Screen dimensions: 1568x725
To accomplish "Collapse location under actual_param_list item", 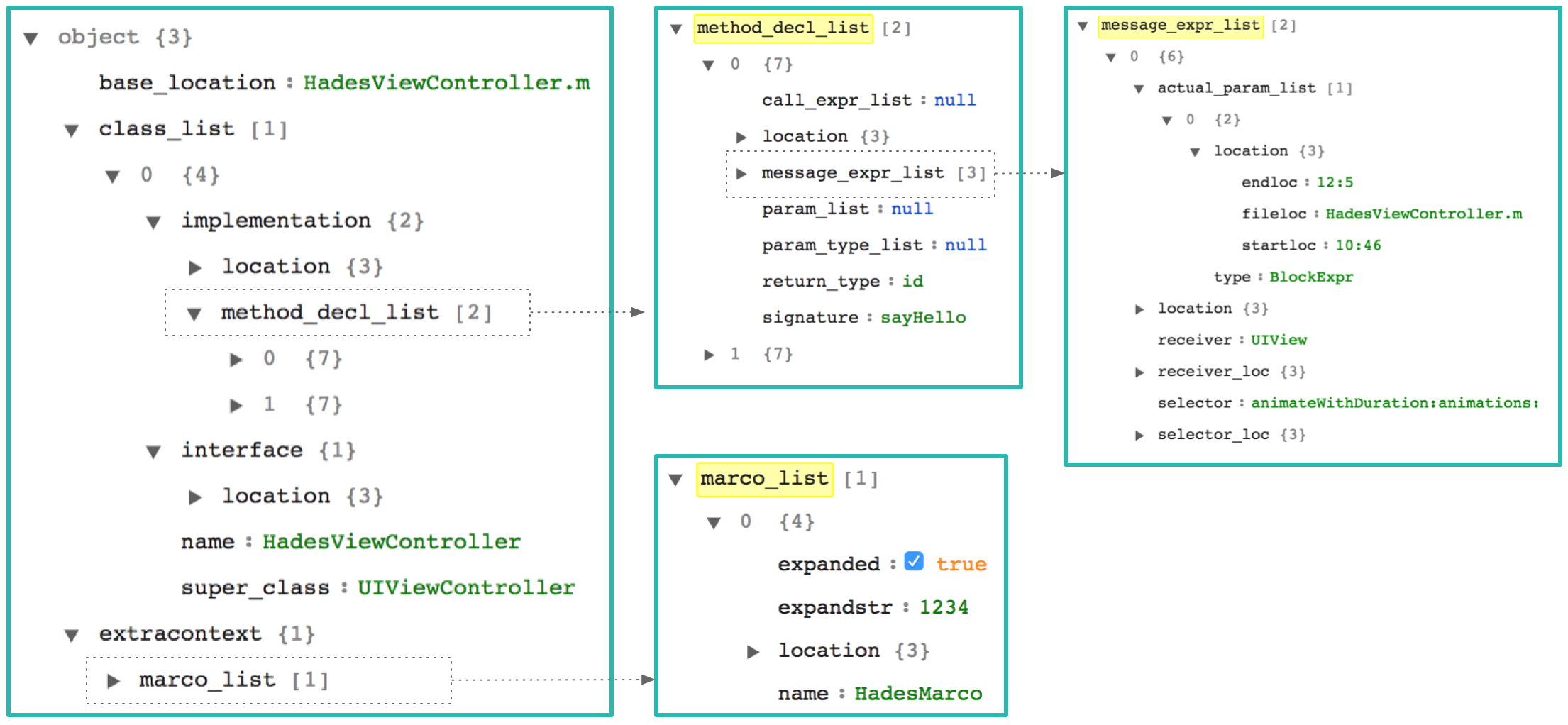I will 1195,152.
